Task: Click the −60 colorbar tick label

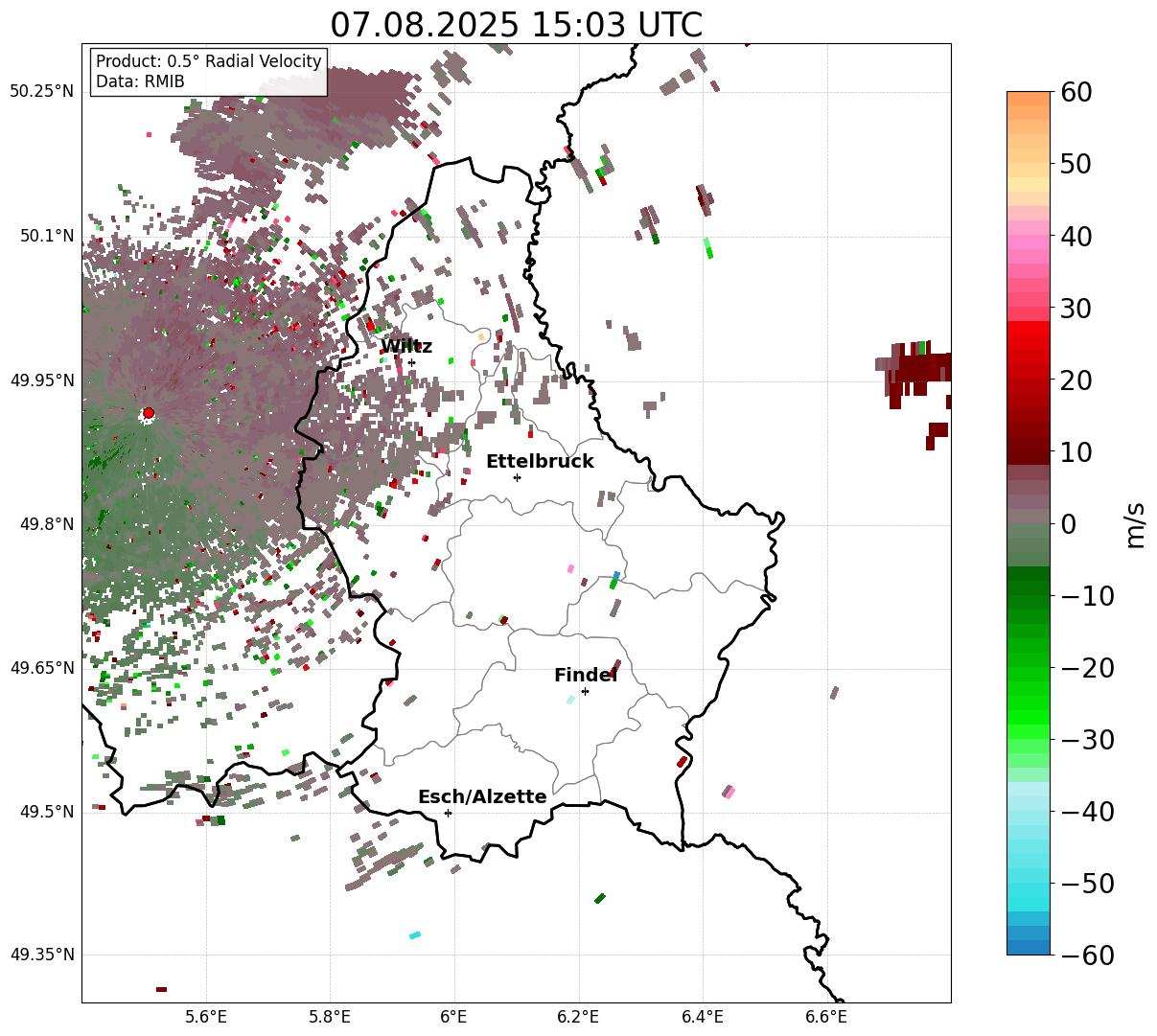Action: pyautogui.click(x=1086, y=955)
